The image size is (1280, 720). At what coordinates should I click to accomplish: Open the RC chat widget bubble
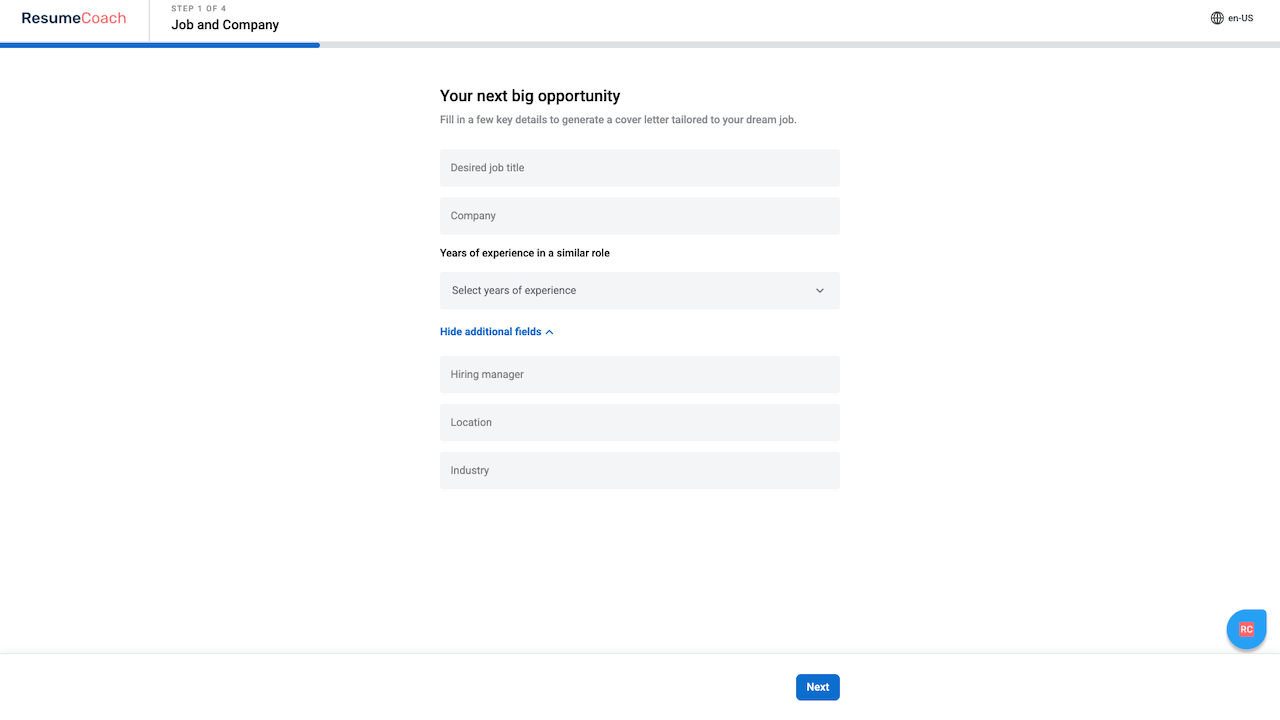[1246, 629]
